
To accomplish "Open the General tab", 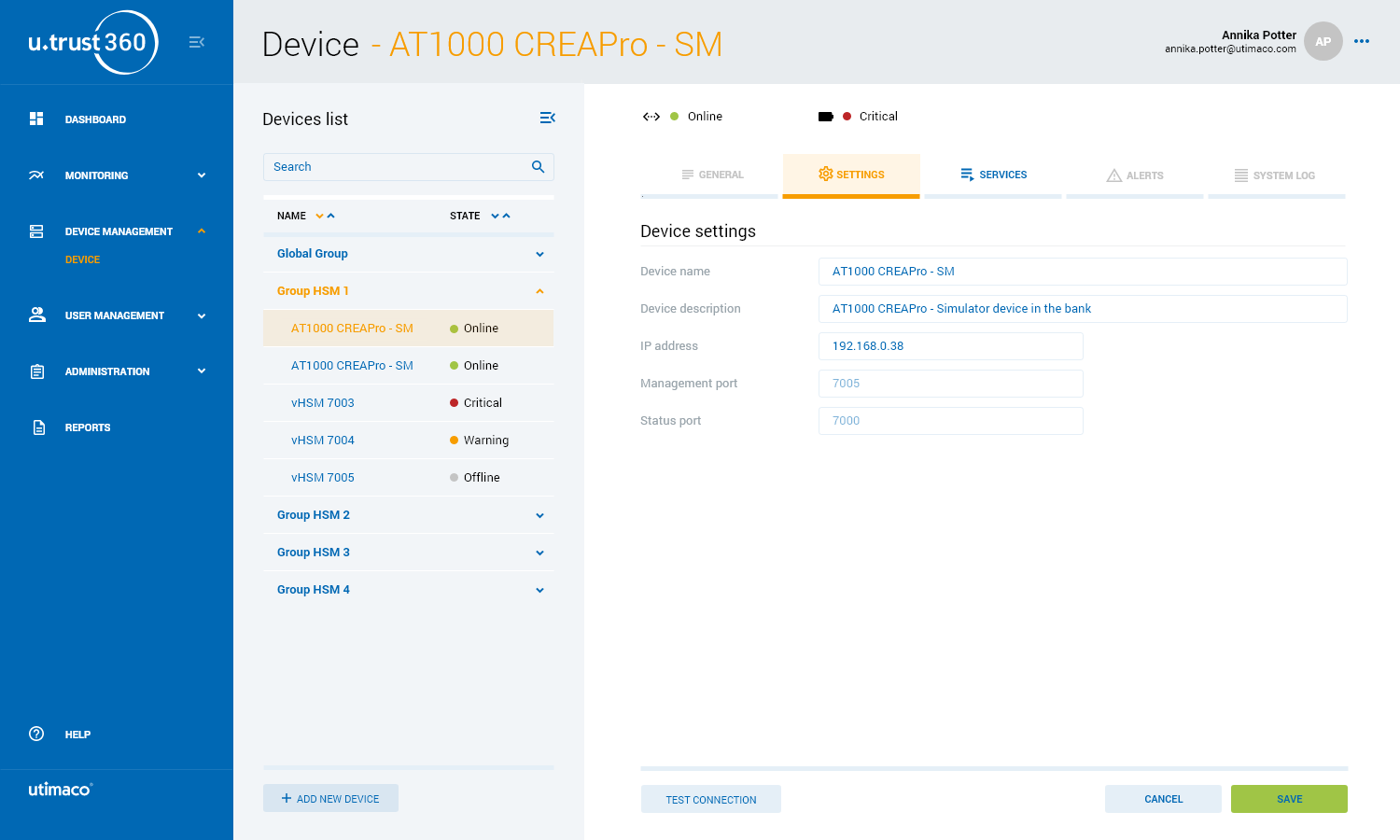I will 709,175.
